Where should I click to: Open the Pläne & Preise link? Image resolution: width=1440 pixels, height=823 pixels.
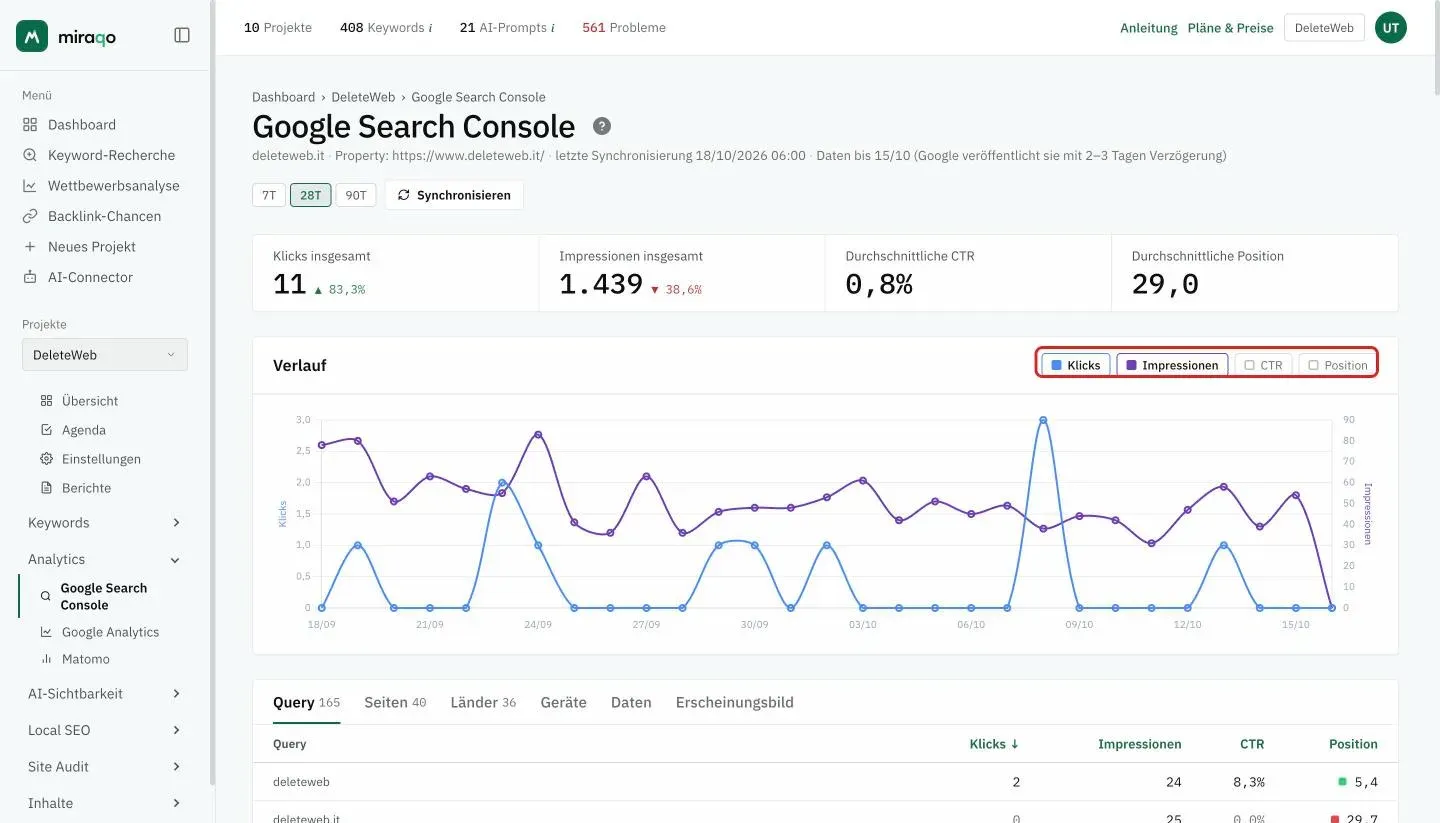tap(1231, 28)
